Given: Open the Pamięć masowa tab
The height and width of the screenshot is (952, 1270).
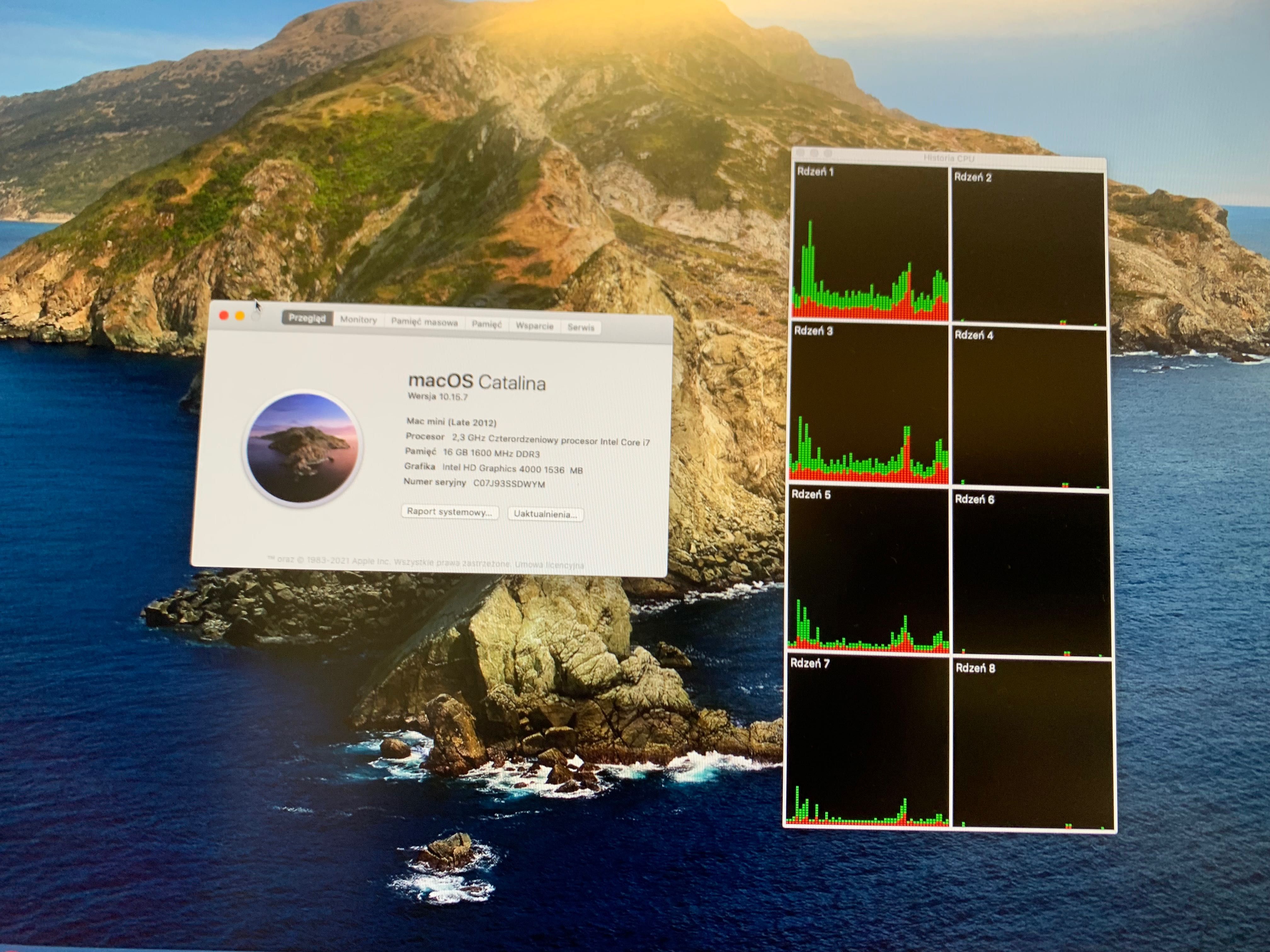Looking at the screenshot, I should [x=424, y=322].
